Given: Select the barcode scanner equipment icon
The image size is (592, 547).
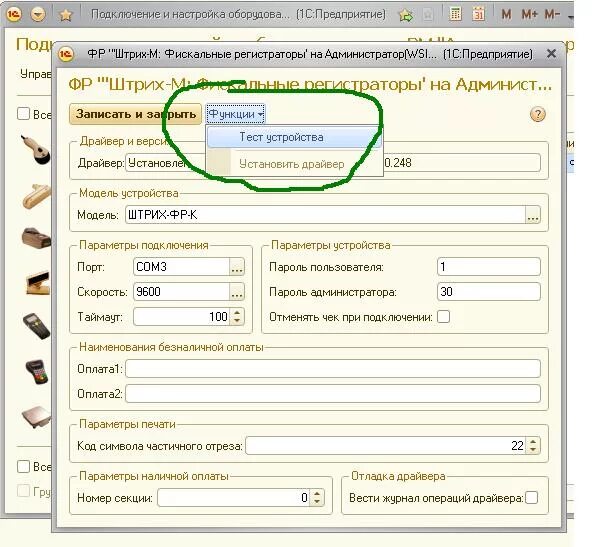Looking at the screenshot, I should pos(35,150).
